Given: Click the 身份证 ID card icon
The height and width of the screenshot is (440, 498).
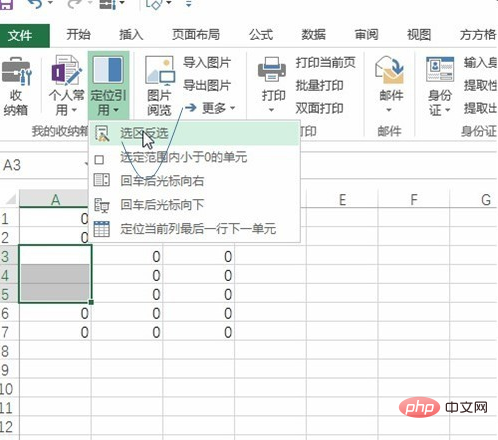Looking at the screenshot, I should point(440,70).
